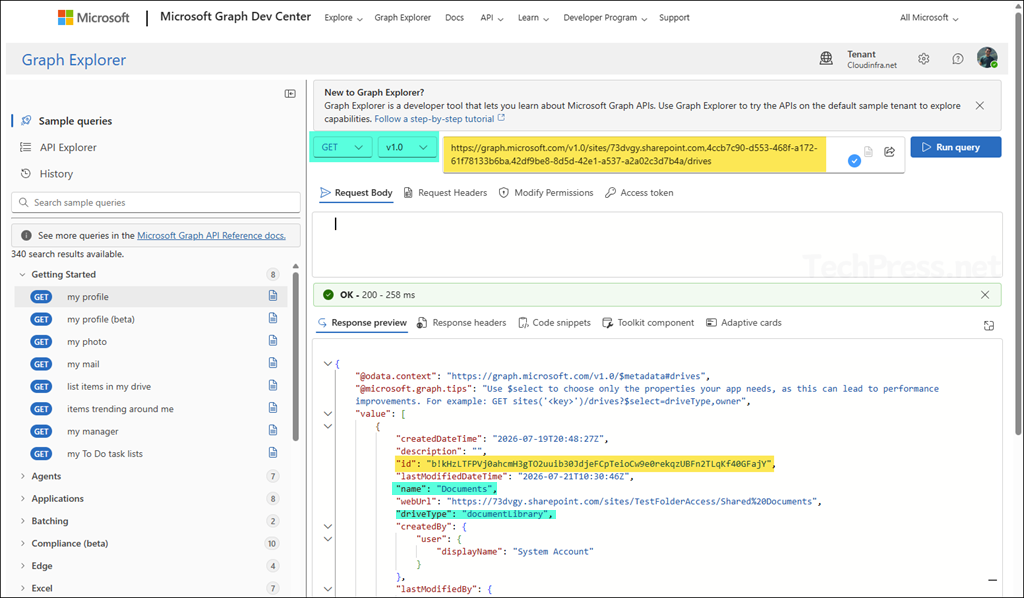Open the API menu dropdown

492,18
